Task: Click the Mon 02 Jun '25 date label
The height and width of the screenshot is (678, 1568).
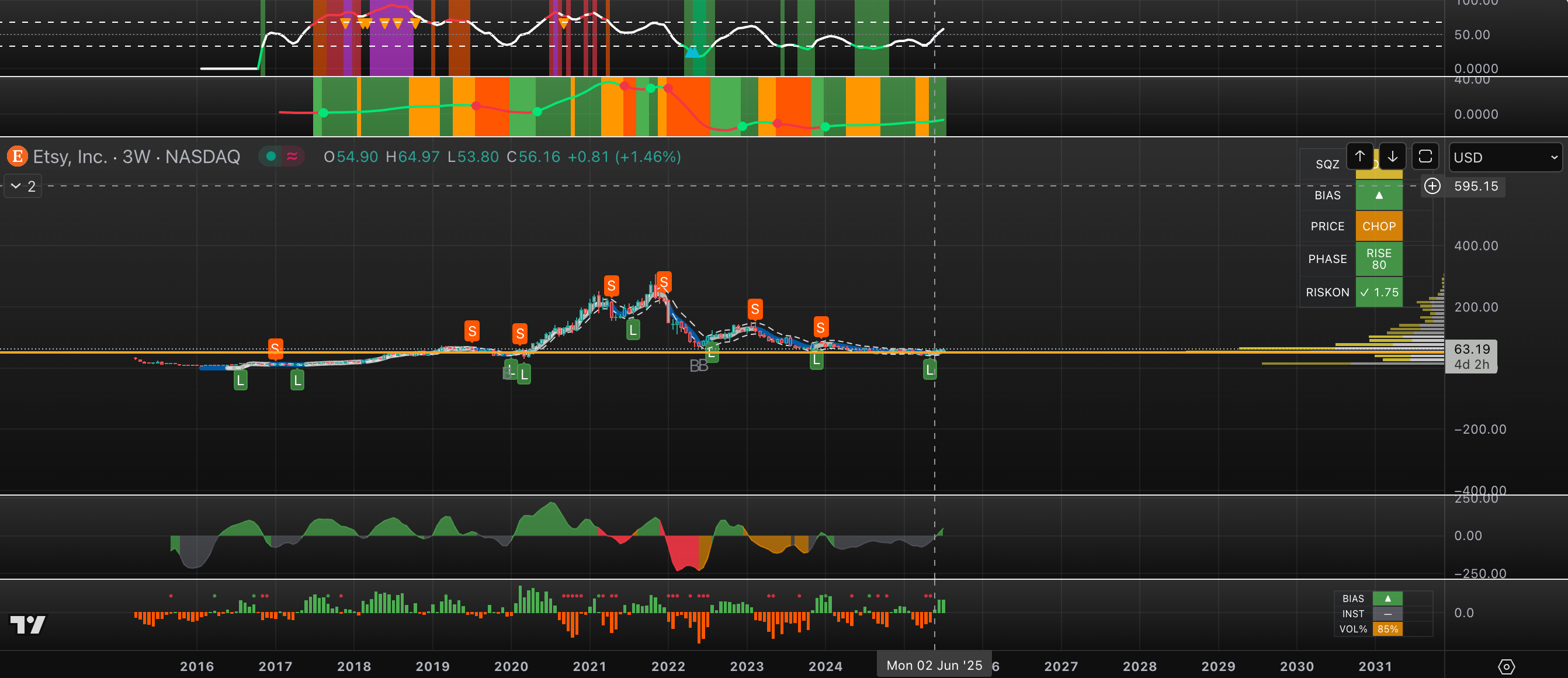Action: pos(934,665)
